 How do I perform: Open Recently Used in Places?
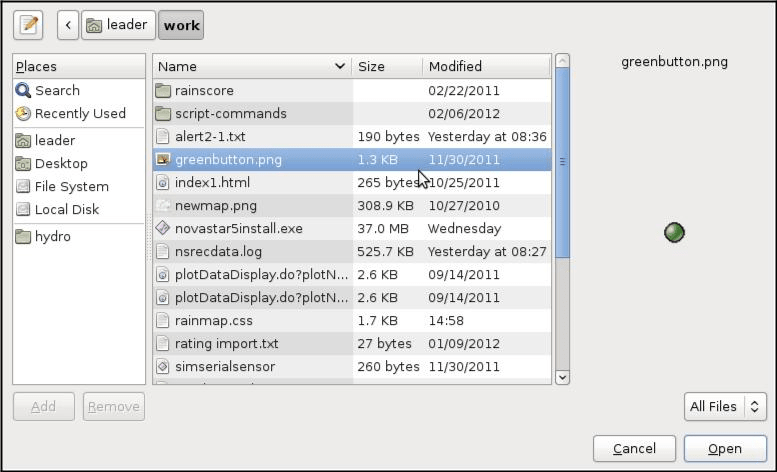tap(79, 113)
